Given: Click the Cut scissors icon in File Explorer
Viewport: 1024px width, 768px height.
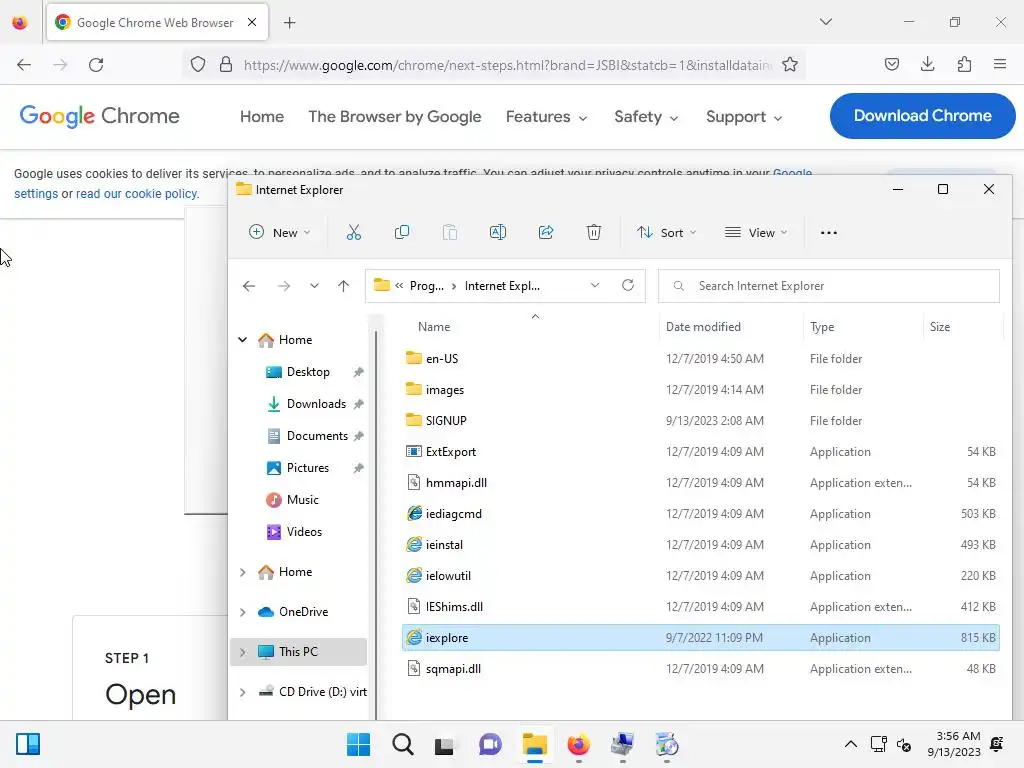Looking at the screenshot, I should [353, 232].
